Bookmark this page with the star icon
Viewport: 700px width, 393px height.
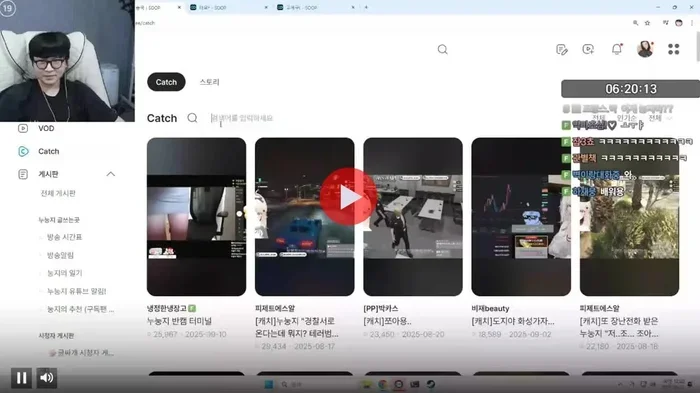click(647, 23)
